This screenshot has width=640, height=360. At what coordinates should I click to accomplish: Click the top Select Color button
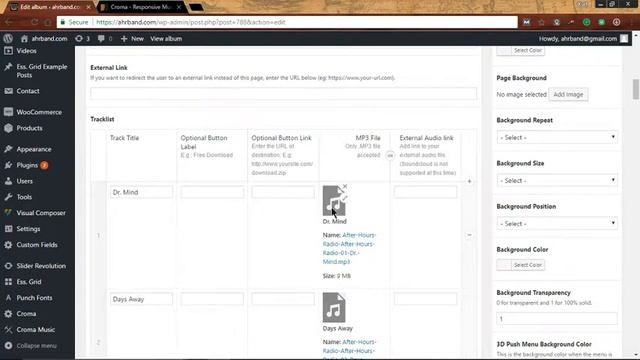click(521, 50)
